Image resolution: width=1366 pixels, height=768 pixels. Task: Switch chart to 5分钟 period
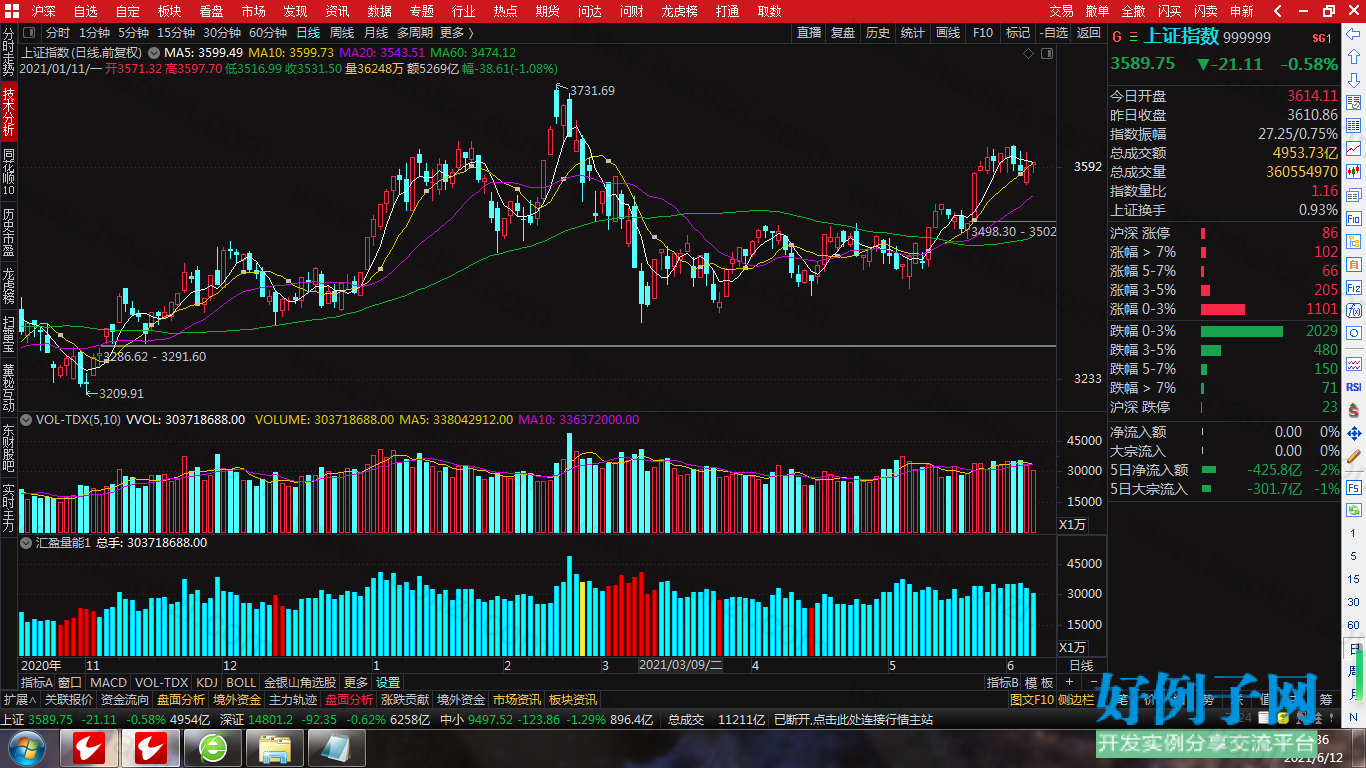(133, 32)
